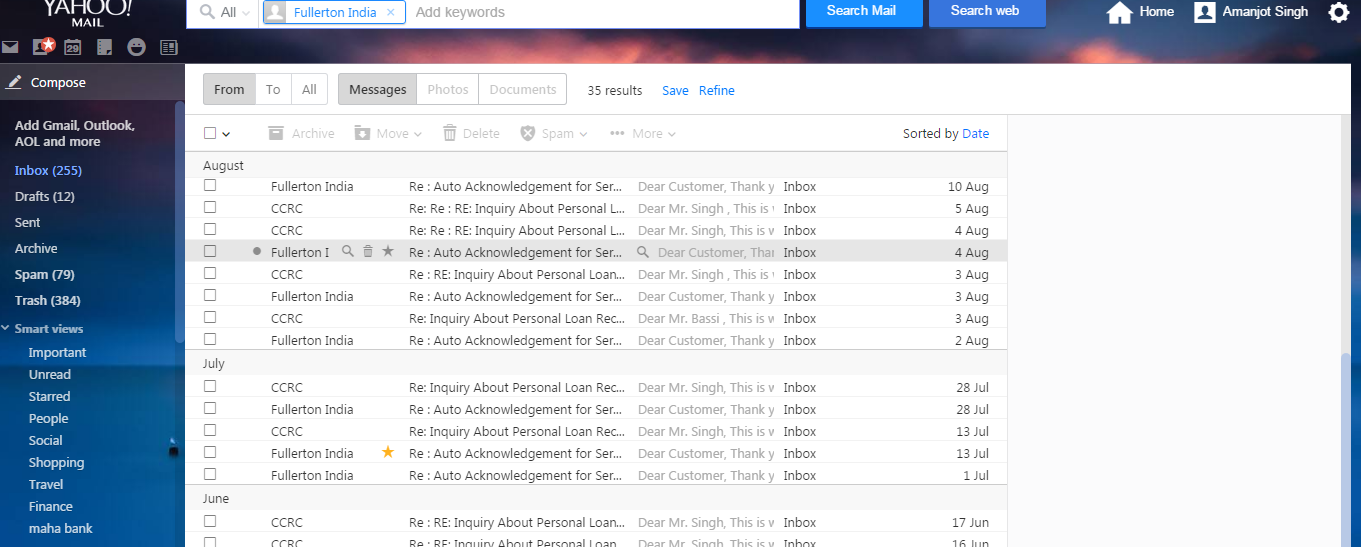This screenshot has width=1361, height=547.
Task: Open the Notepad icon in the top bar
Action: click(x=104, y=46)
